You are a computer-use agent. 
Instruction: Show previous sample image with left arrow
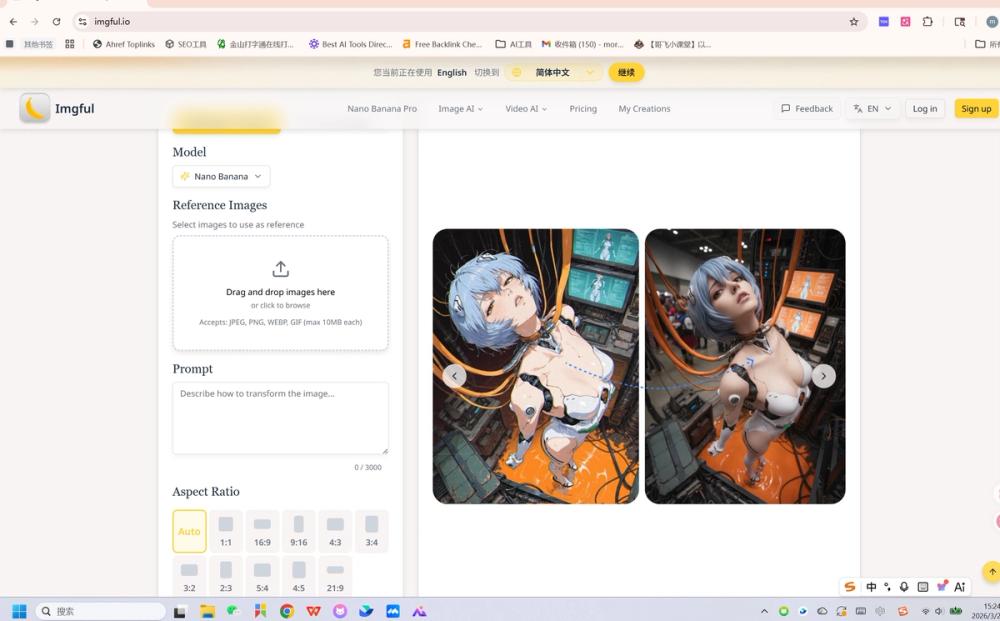454,376
